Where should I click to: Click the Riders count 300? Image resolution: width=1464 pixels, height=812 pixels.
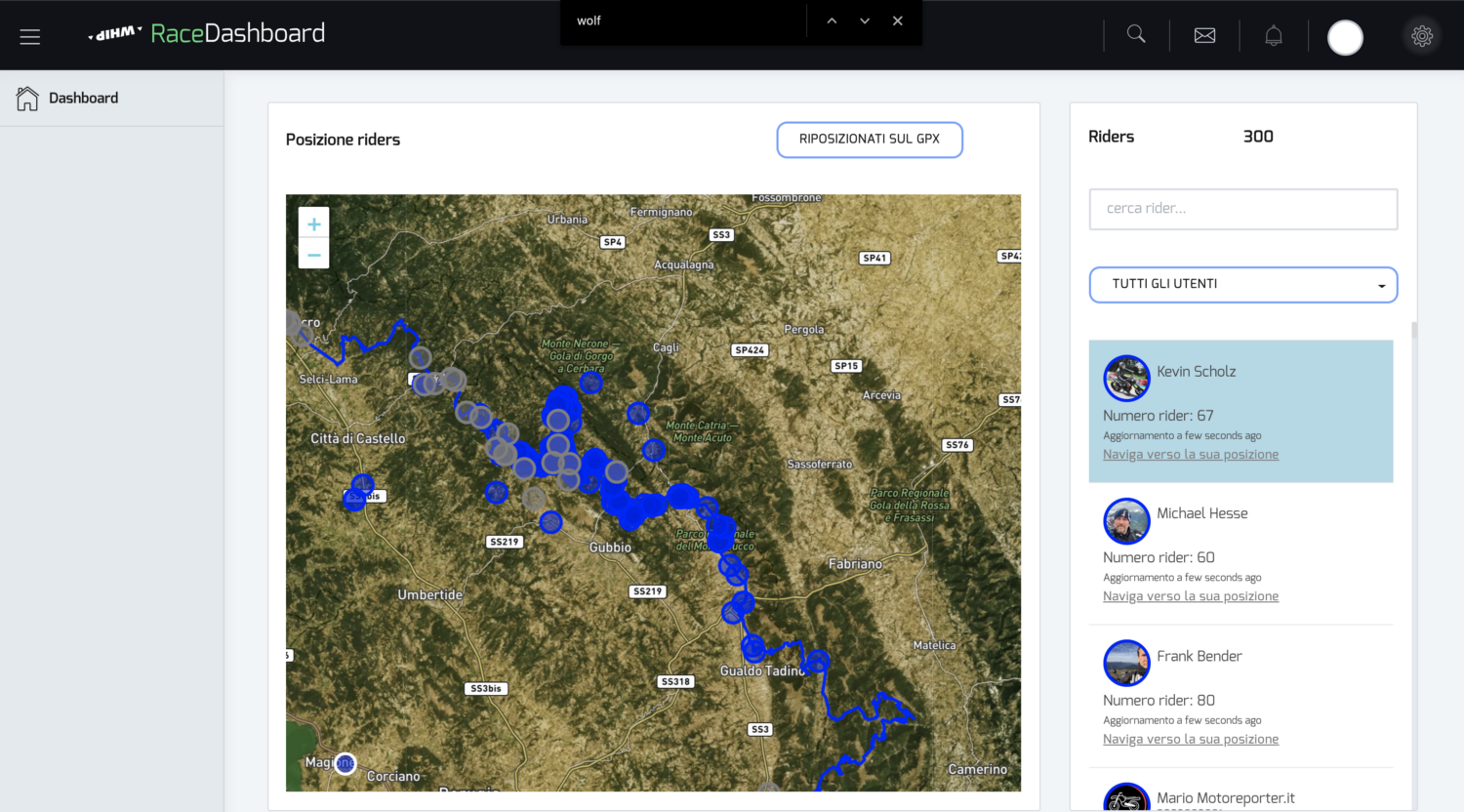click(1258, 137)
